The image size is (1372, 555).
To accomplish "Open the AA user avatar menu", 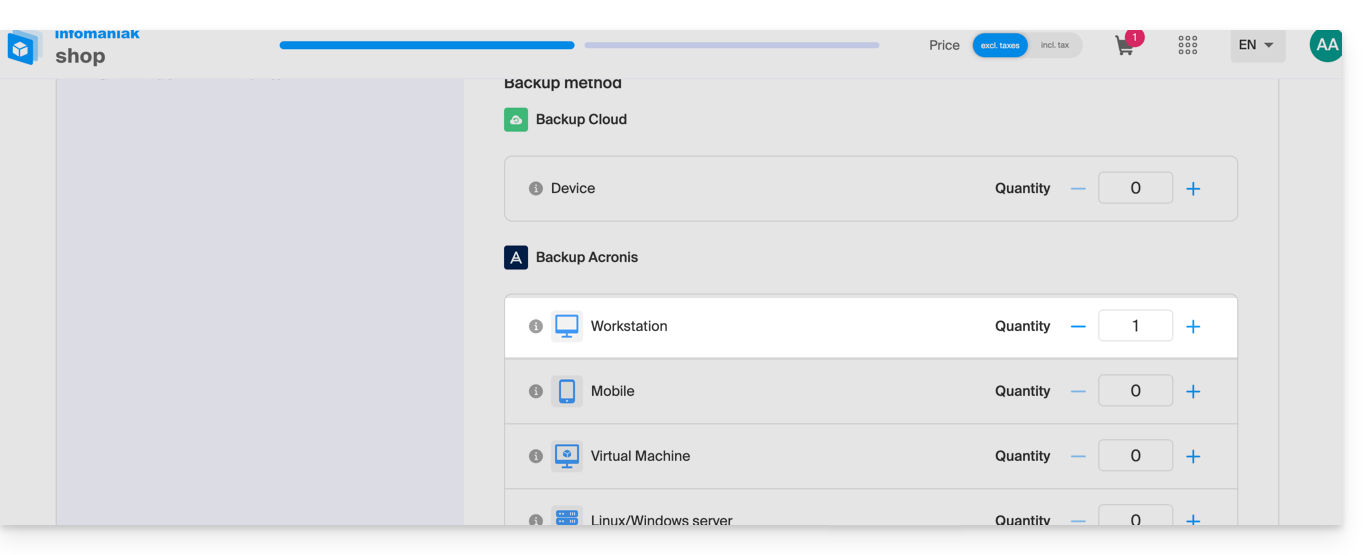I will pyautogui.click(x=1326, y=45).
